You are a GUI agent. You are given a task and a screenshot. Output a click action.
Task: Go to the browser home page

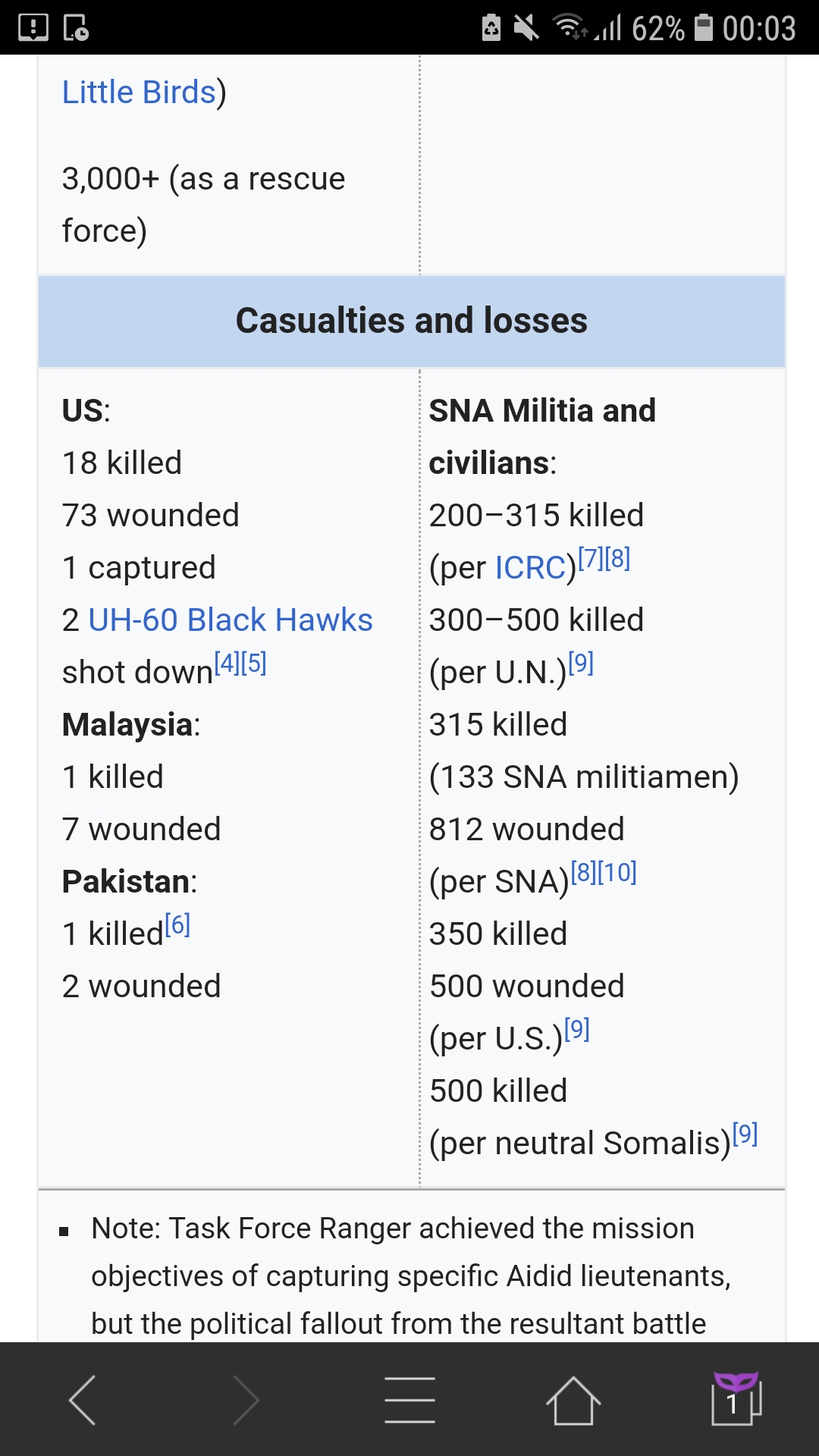tap(573, 1400)
